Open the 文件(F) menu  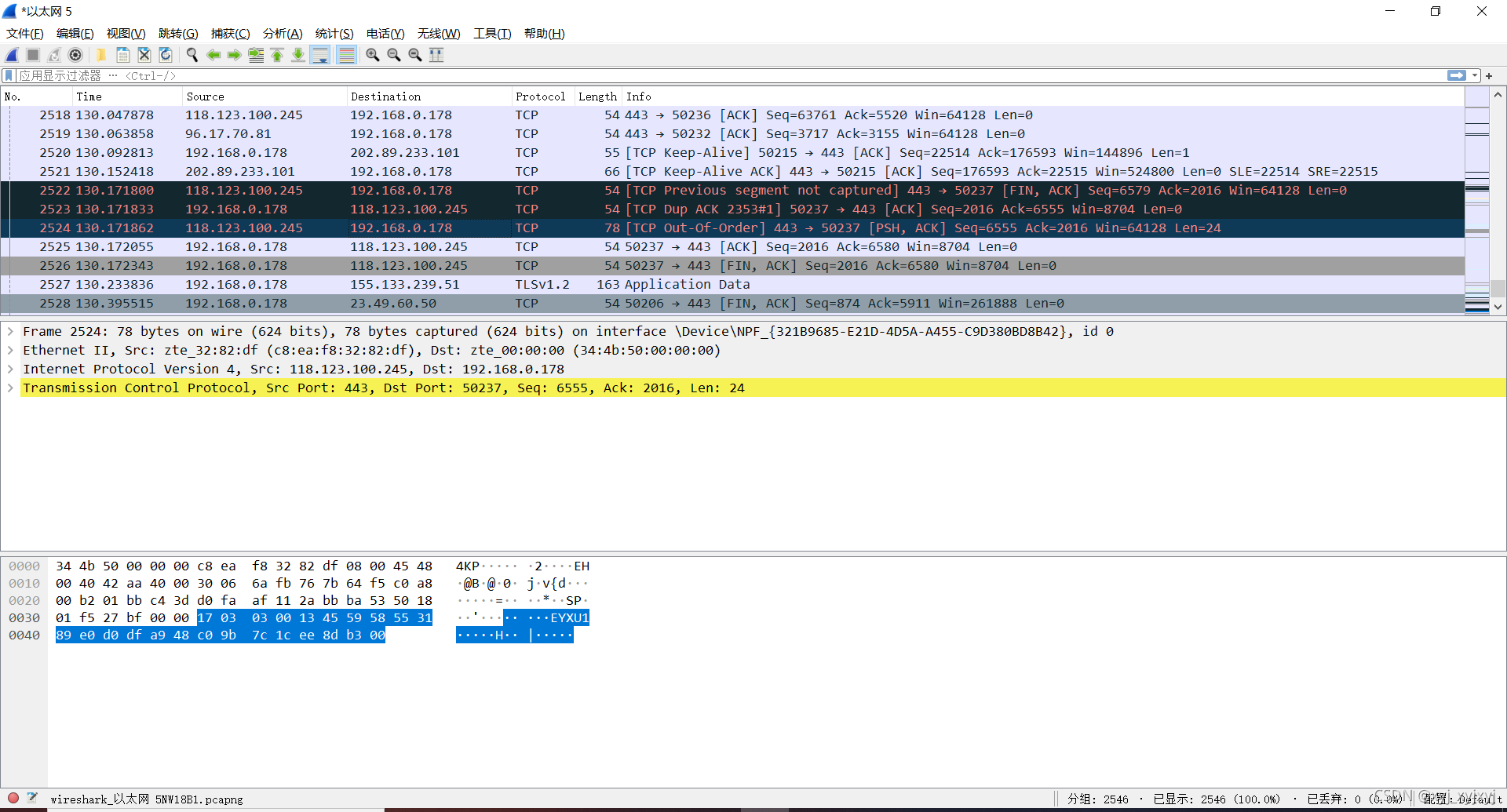pos(25,33)
